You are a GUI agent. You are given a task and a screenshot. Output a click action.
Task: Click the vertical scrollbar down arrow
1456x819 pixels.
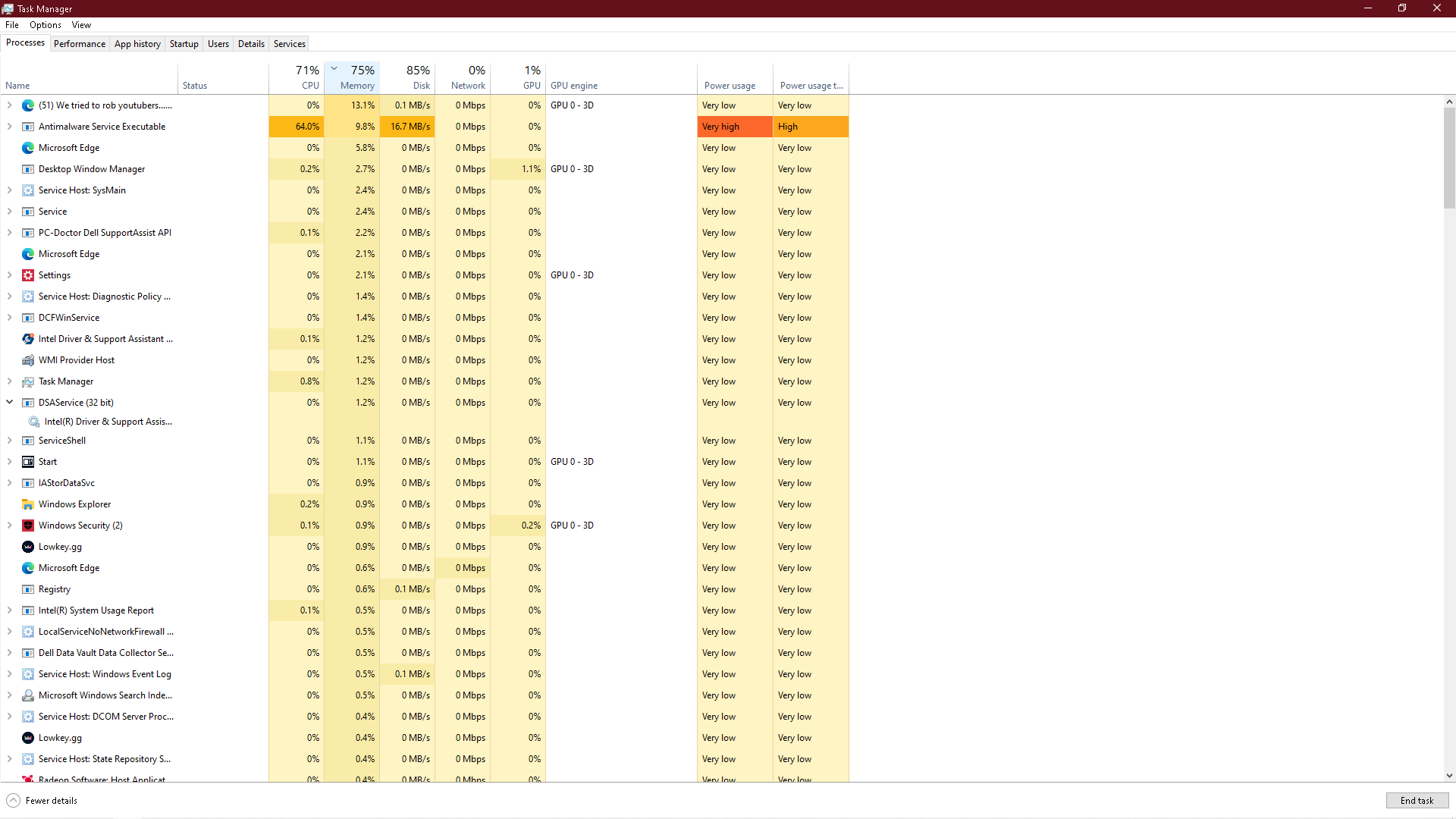tap(1449, 776)
